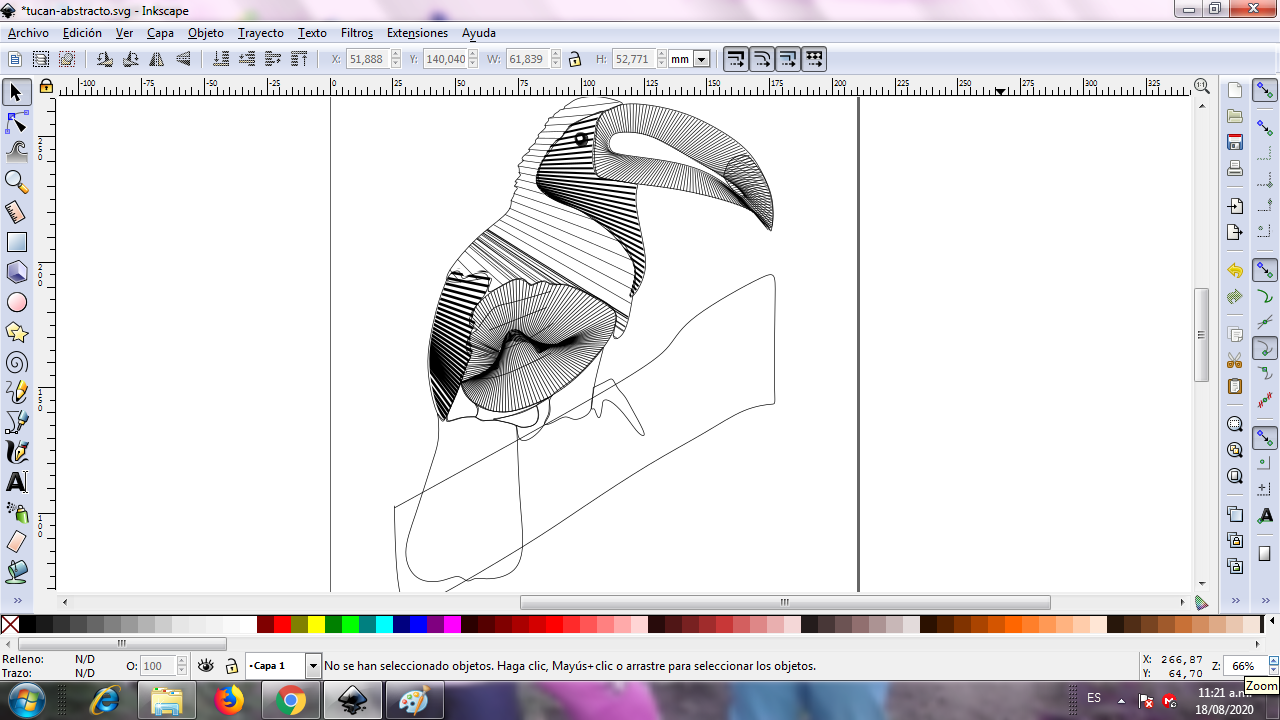Viewport: 1280px width, 720px height.
Task: Select the Text tool
Action: 16,482
